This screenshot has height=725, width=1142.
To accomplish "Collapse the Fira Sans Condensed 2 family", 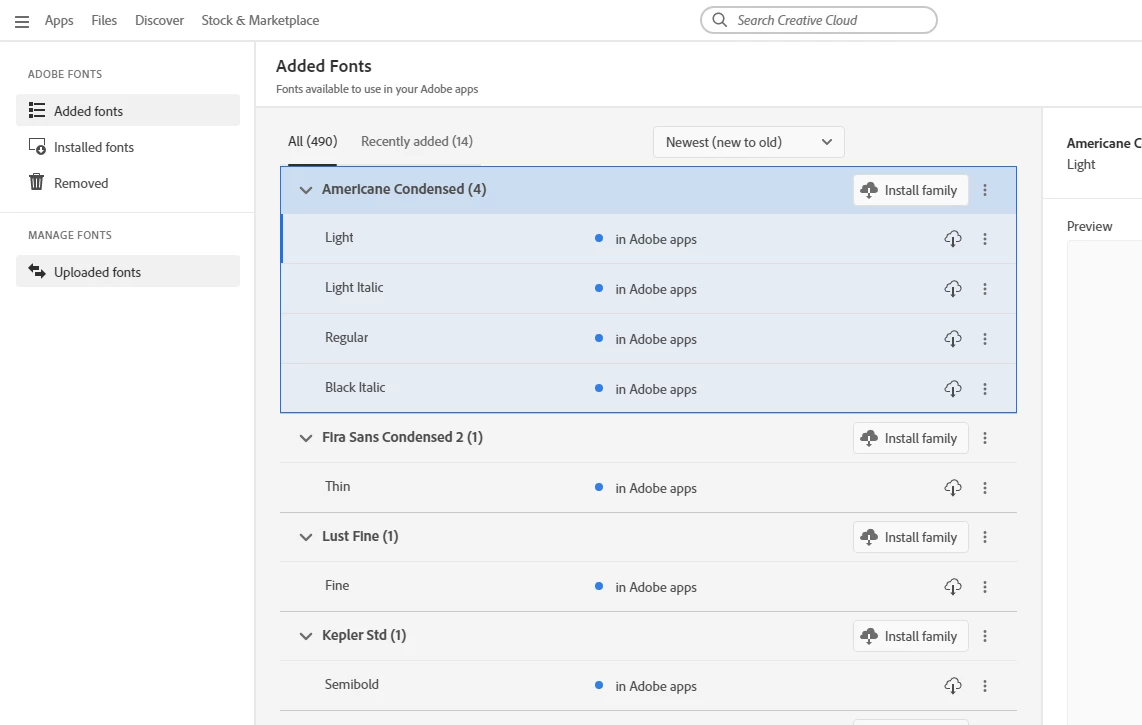I will pos(306,438).
